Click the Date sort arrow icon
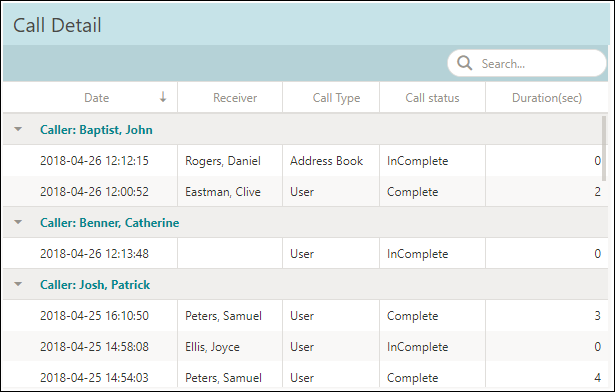 tap(163, 97)
